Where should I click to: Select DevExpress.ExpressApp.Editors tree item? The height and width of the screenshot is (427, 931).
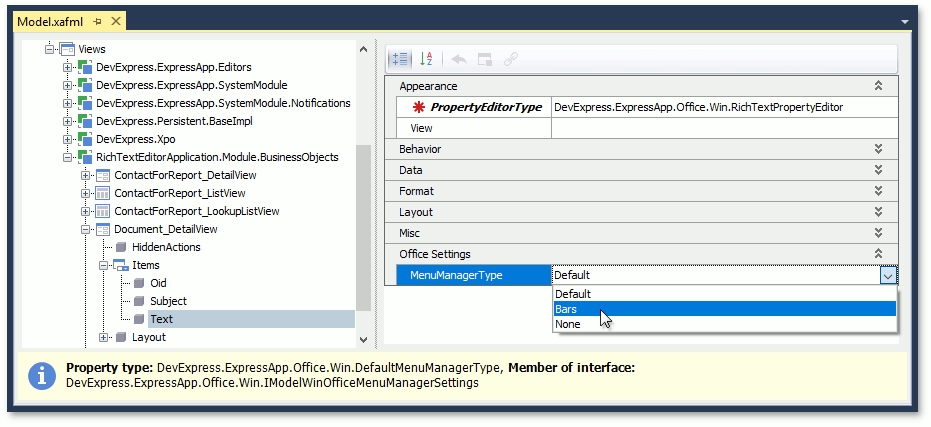click(x=174, y=67)
